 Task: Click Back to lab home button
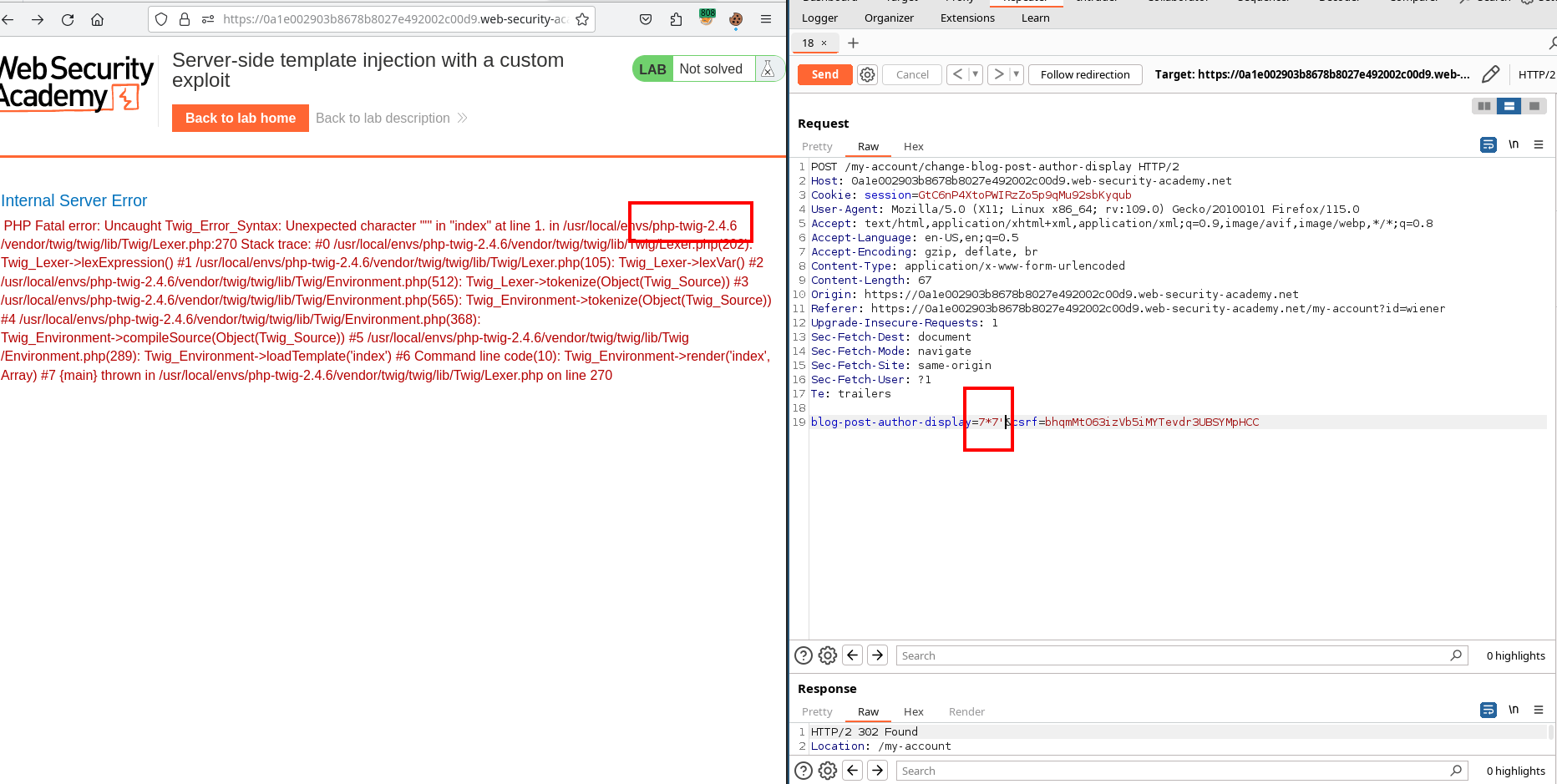tap(241, 118)
